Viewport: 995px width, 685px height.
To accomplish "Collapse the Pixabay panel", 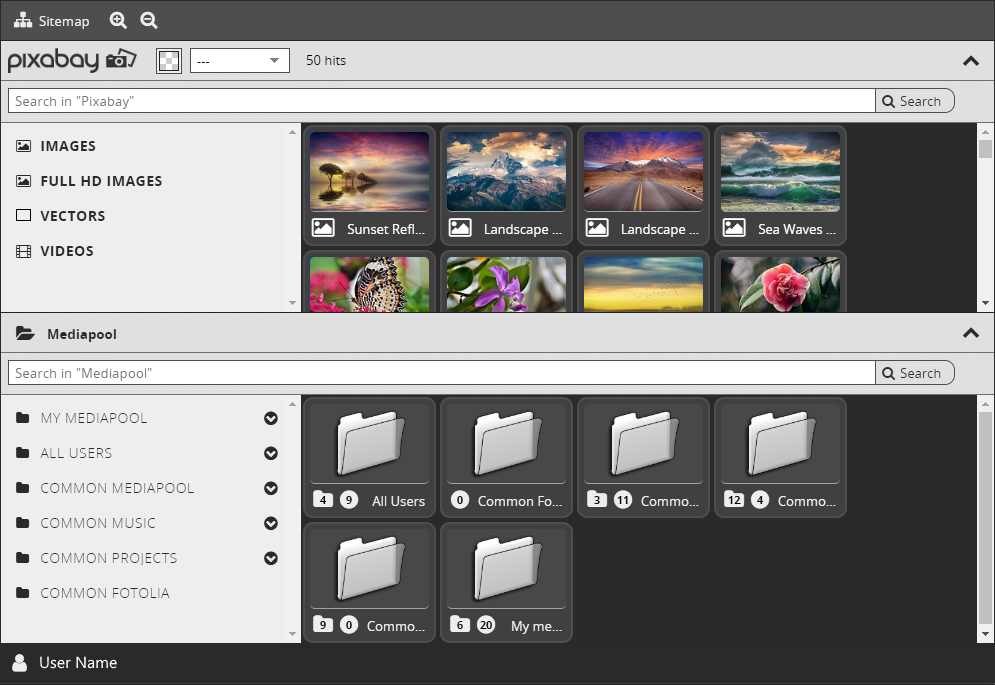I will point(970,61).
